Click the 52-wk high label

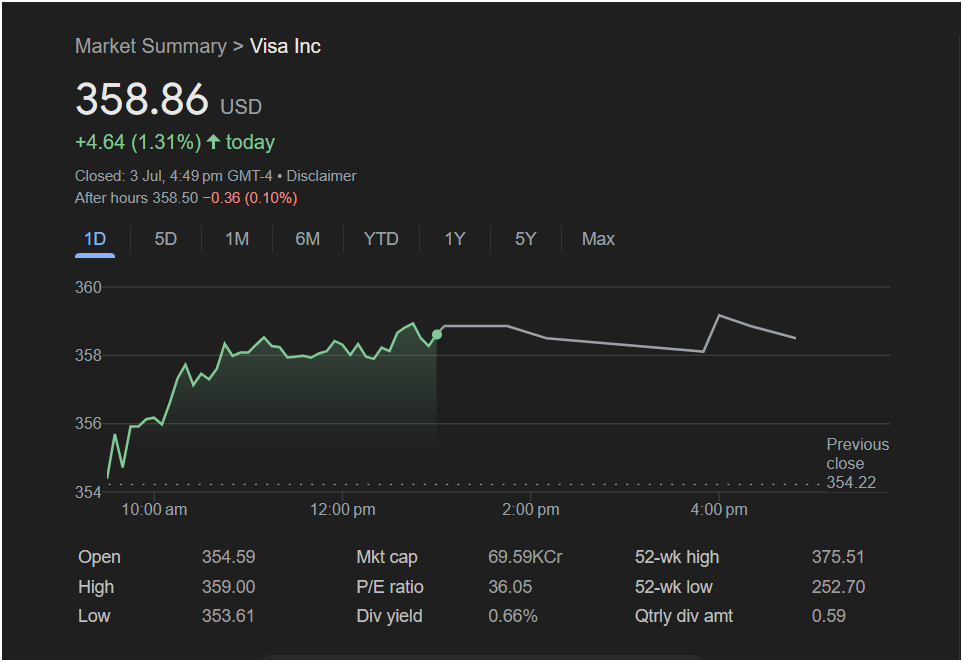point(677,557)
